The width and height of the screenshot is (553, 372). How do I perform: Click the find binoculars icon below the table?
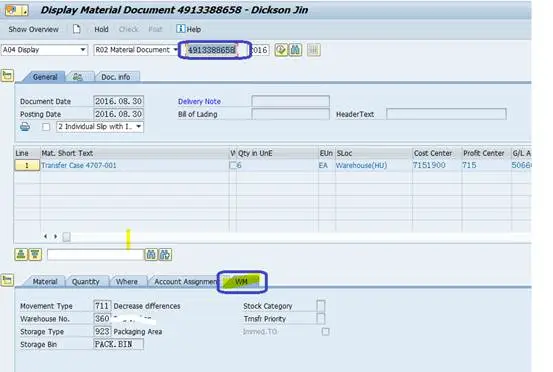pos(151,255)
